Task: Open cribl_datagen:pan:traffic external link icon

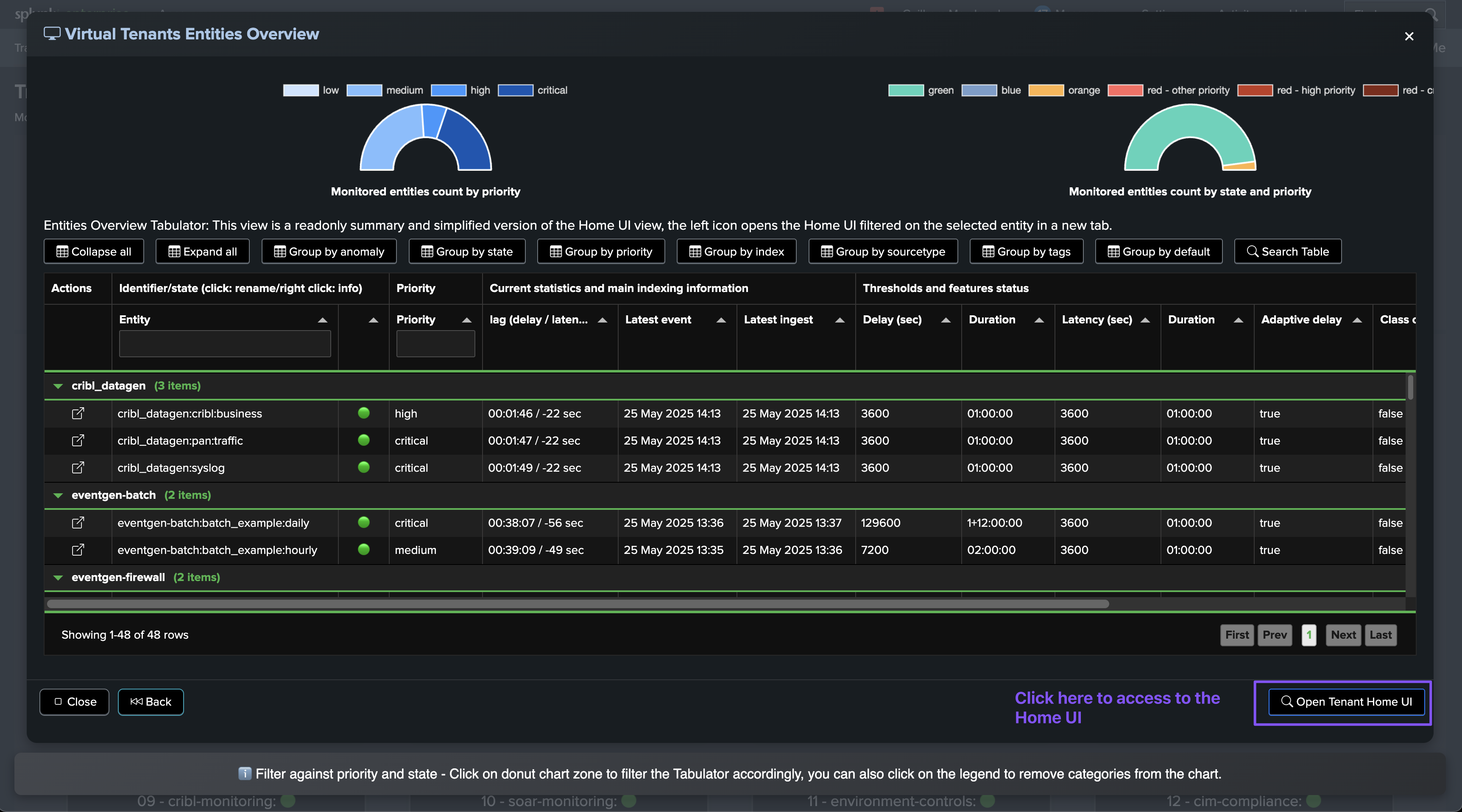Action: pyautogui.click(x=78, y=440)
